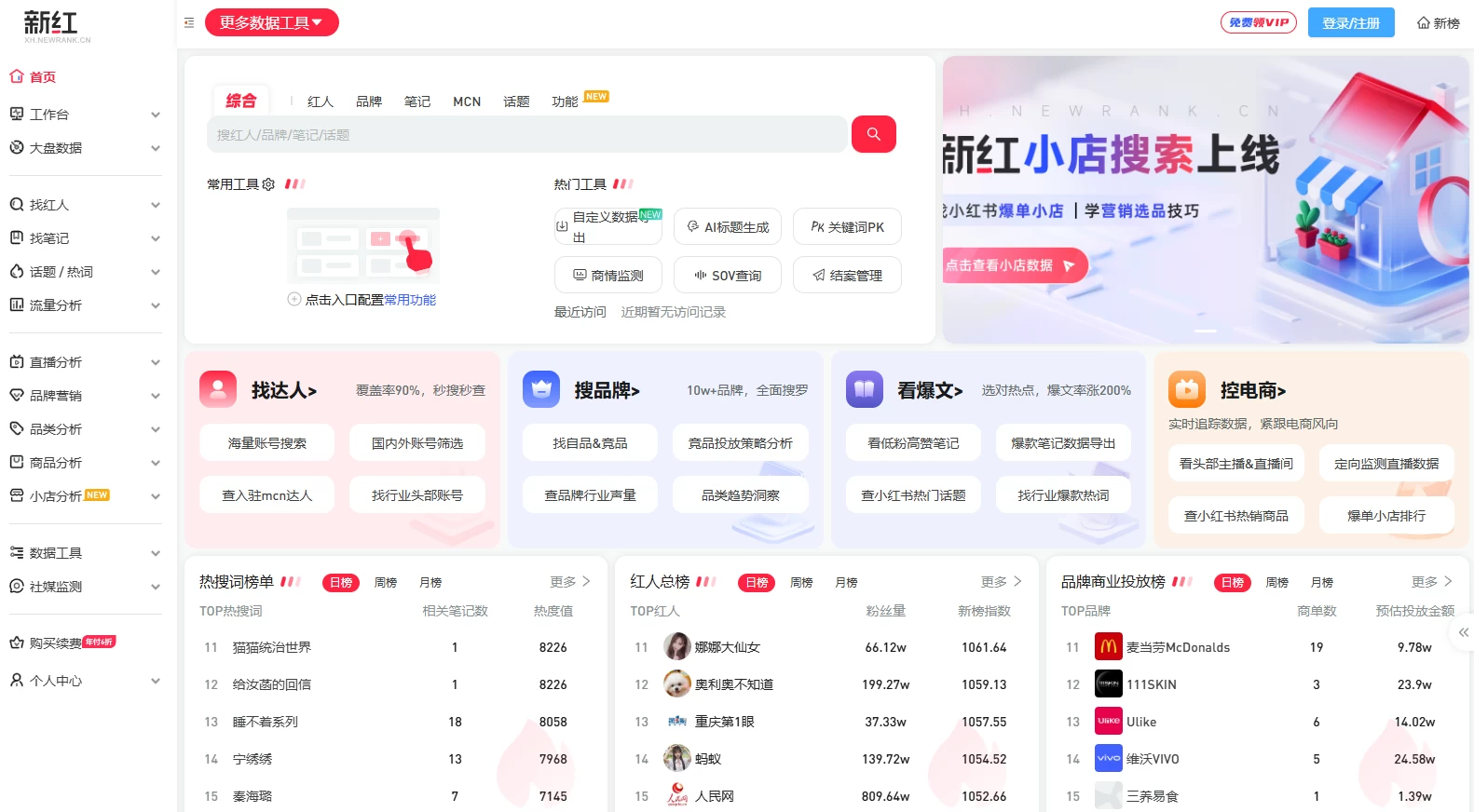Open 更多 link in 红人总榜
This screenshot has width=1474, height=812.
1001,581
